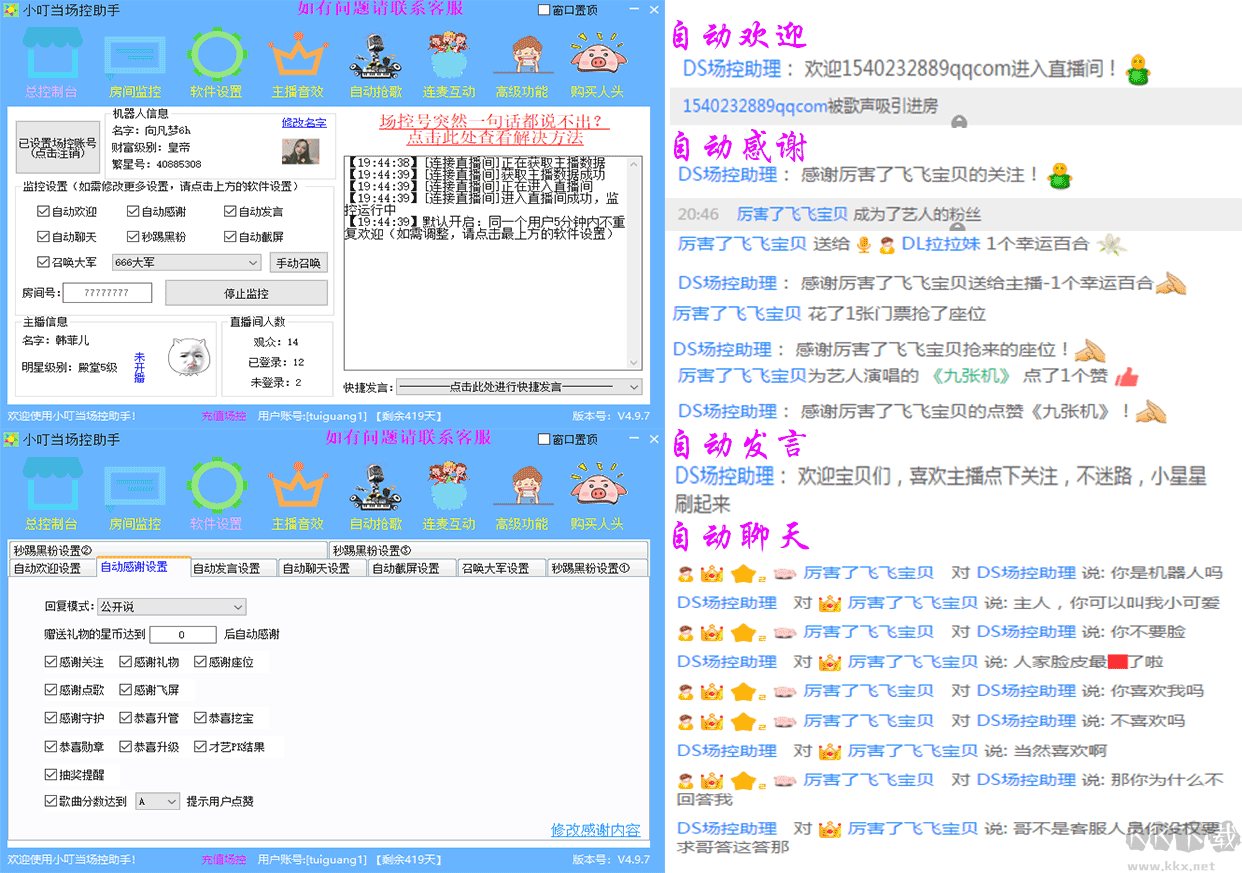
Task: Click the log panel scrollbar down arrow
Action: click(x=634, y=362)
